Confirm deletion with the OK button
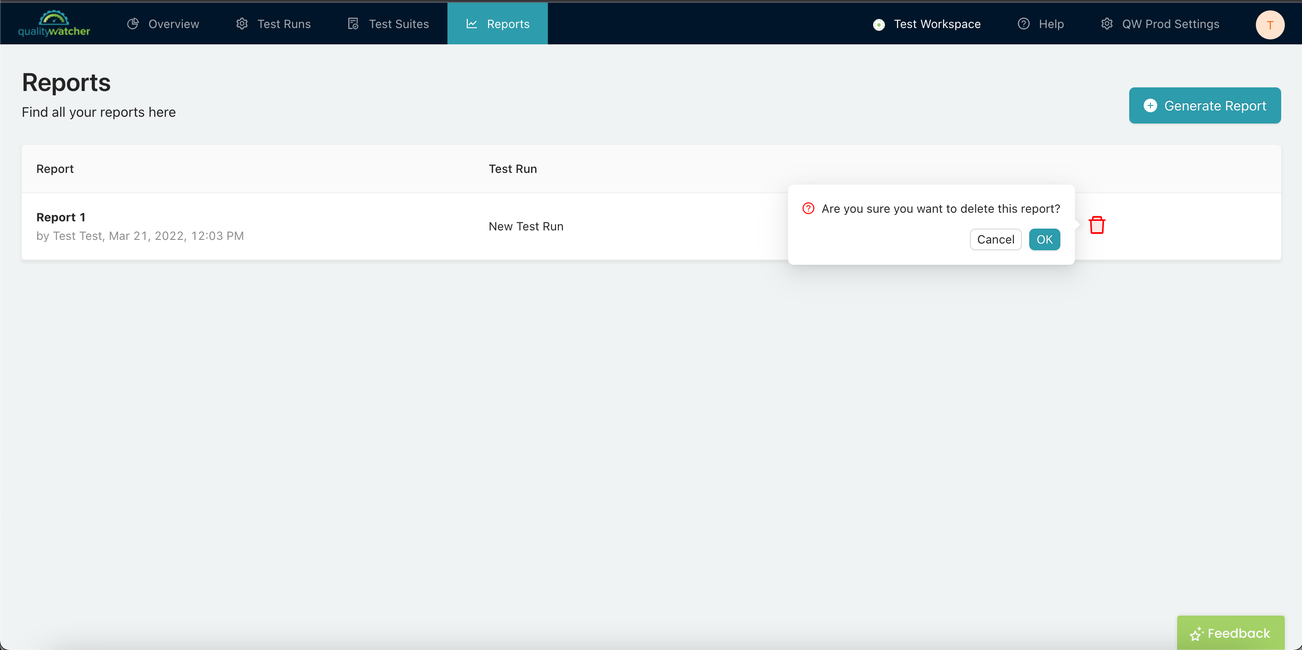Viewport: 1302px width, 650px height. tap(1044, 239)
